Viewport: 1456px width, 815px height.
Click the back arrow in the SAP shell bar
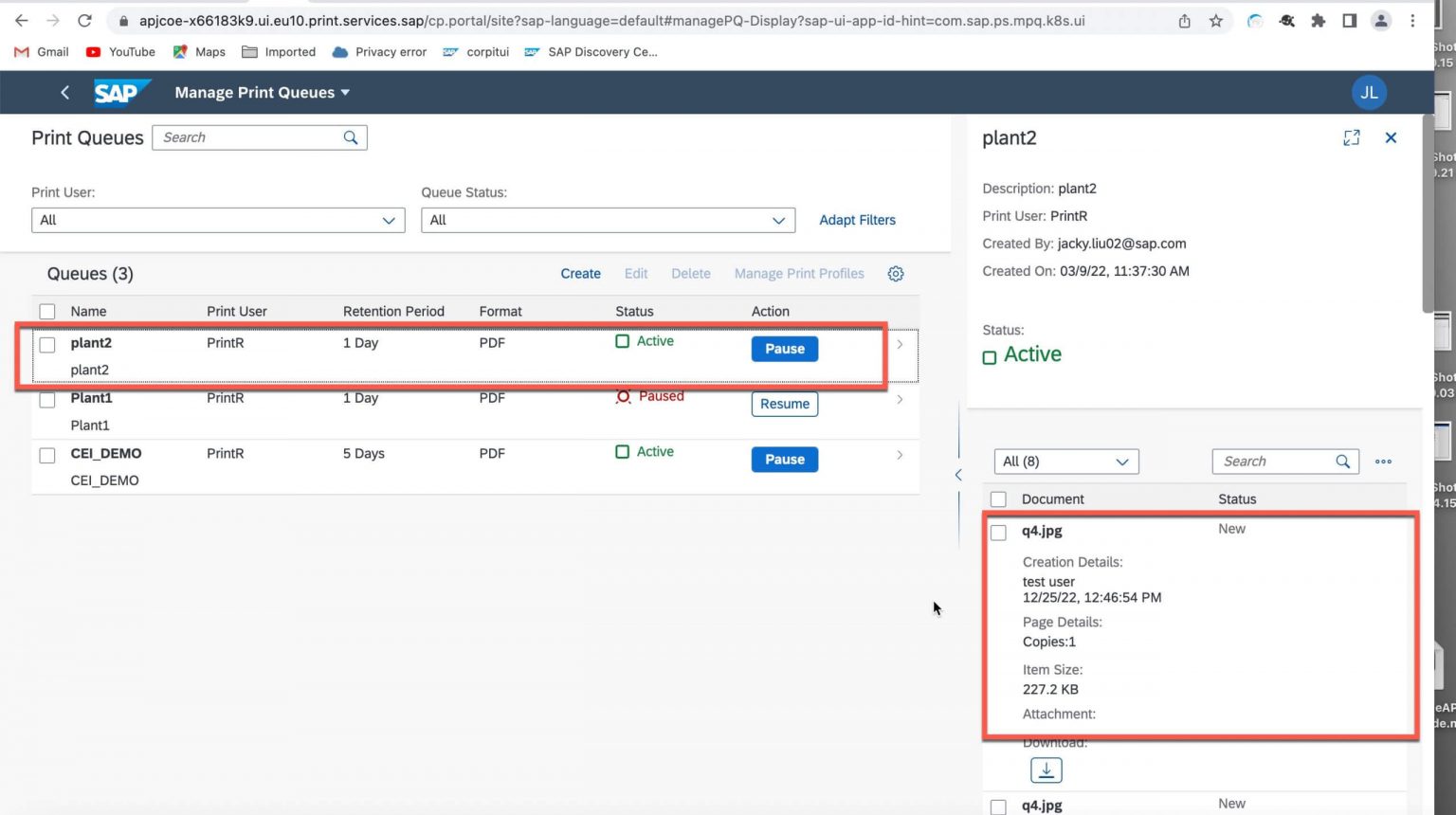click(x=64, y=92)
